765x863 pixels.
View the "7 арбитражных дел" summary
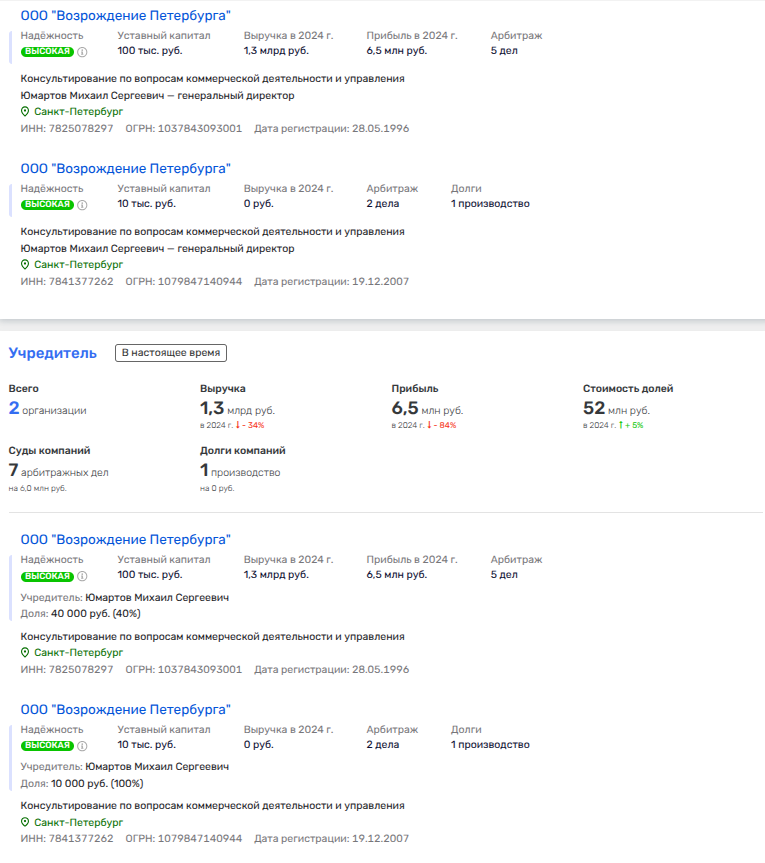[58, 471]
